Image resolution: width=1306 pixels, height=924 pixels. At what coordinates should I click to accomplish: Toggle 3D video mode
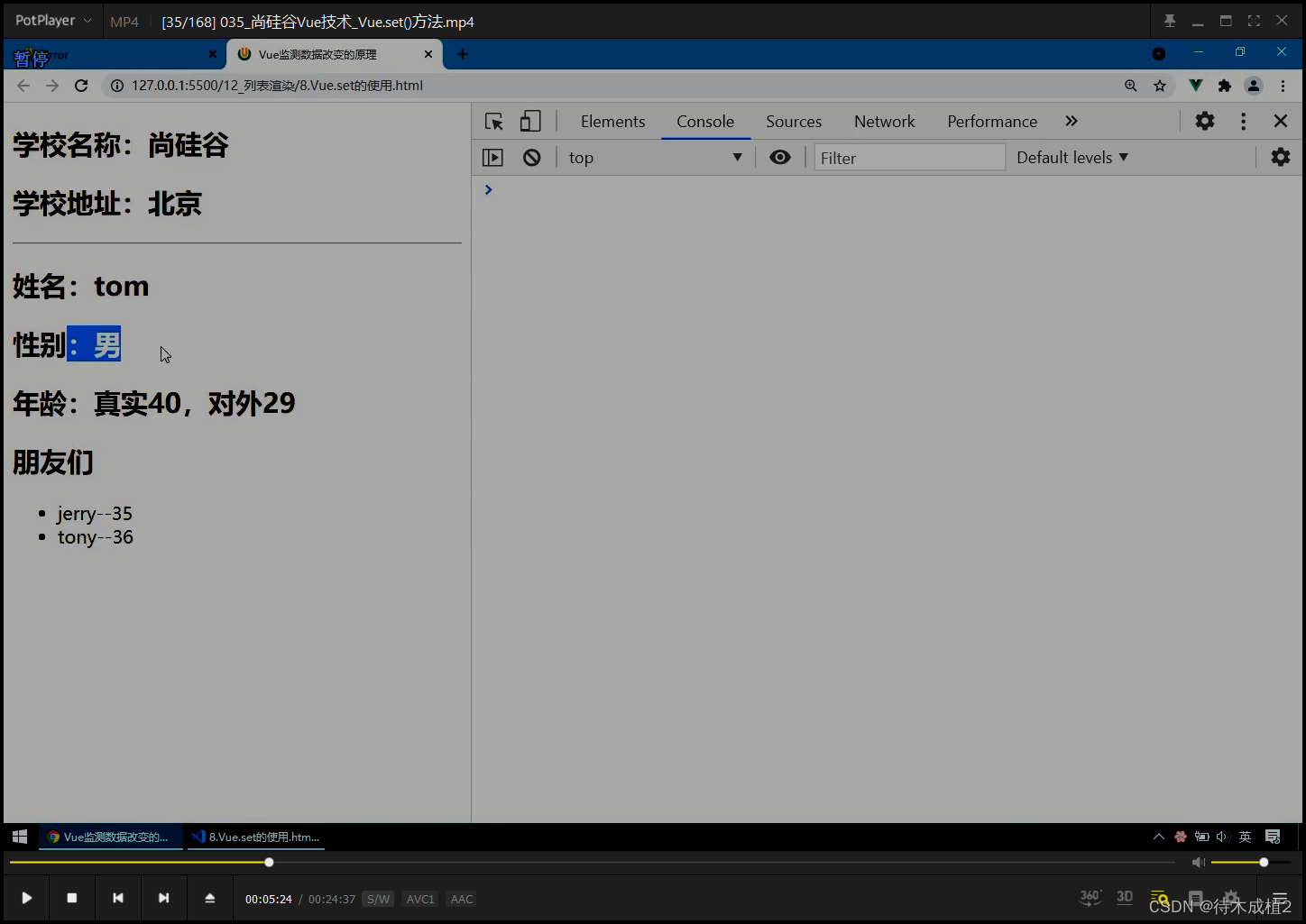(x=1125, y=898)
